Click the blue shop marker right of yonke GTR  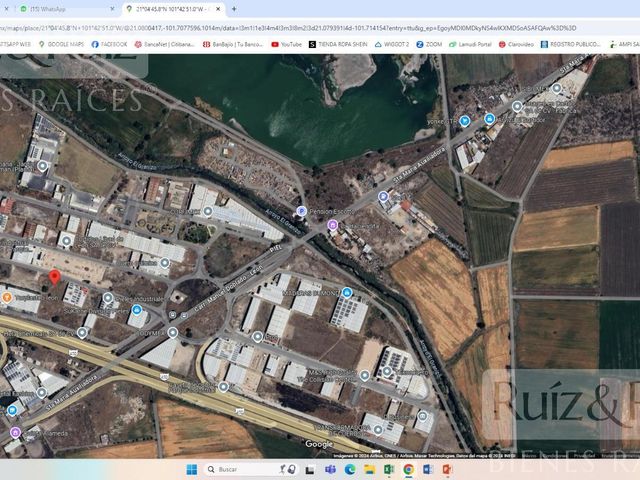(489, 119)
